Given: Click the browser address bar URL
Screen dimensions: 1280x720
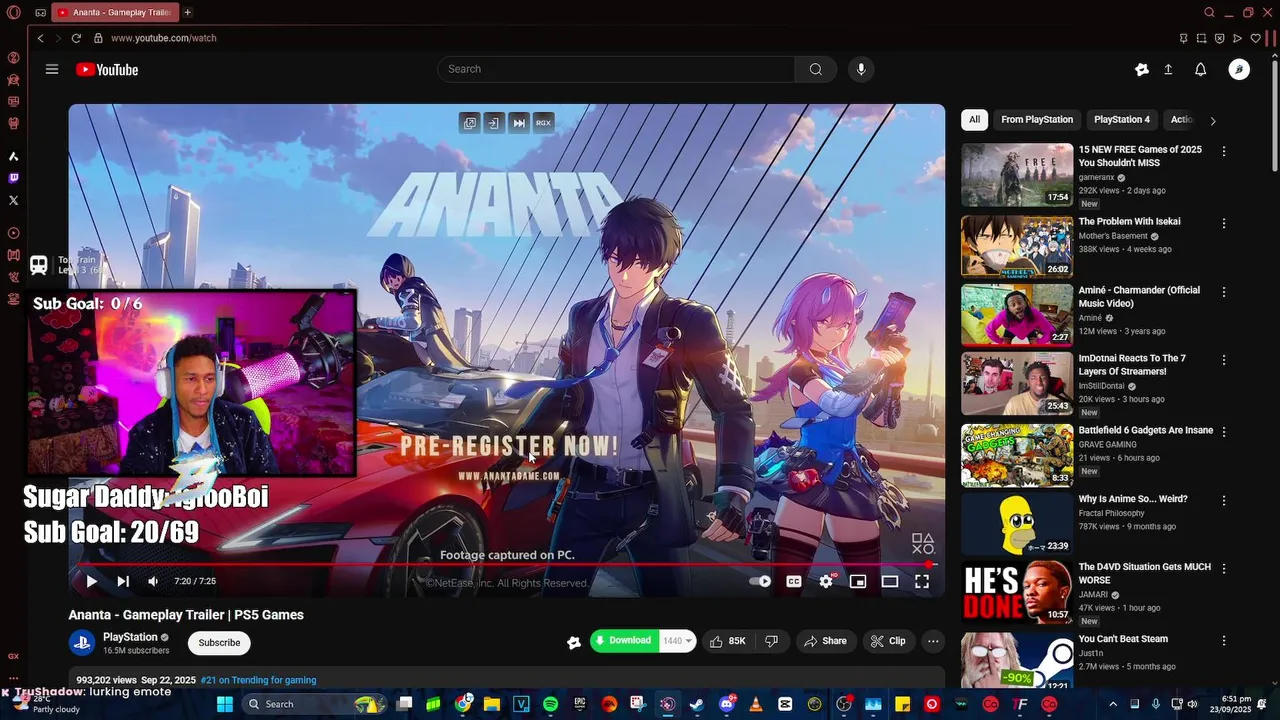Looking at the screenshot, I should click(164, 38).
